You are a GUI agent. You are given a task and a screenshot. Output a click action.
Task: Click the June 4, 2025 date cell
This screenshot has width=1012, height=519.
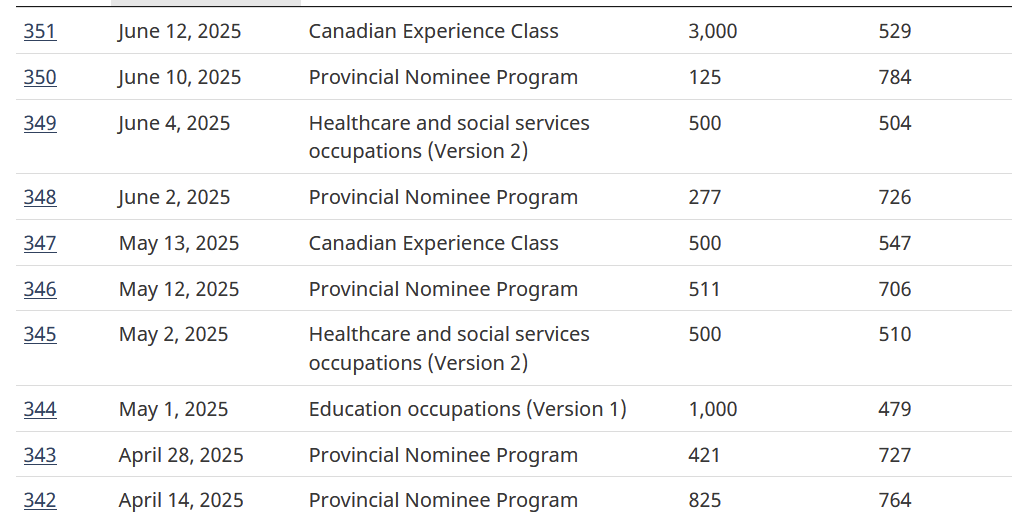pos(174,123)
